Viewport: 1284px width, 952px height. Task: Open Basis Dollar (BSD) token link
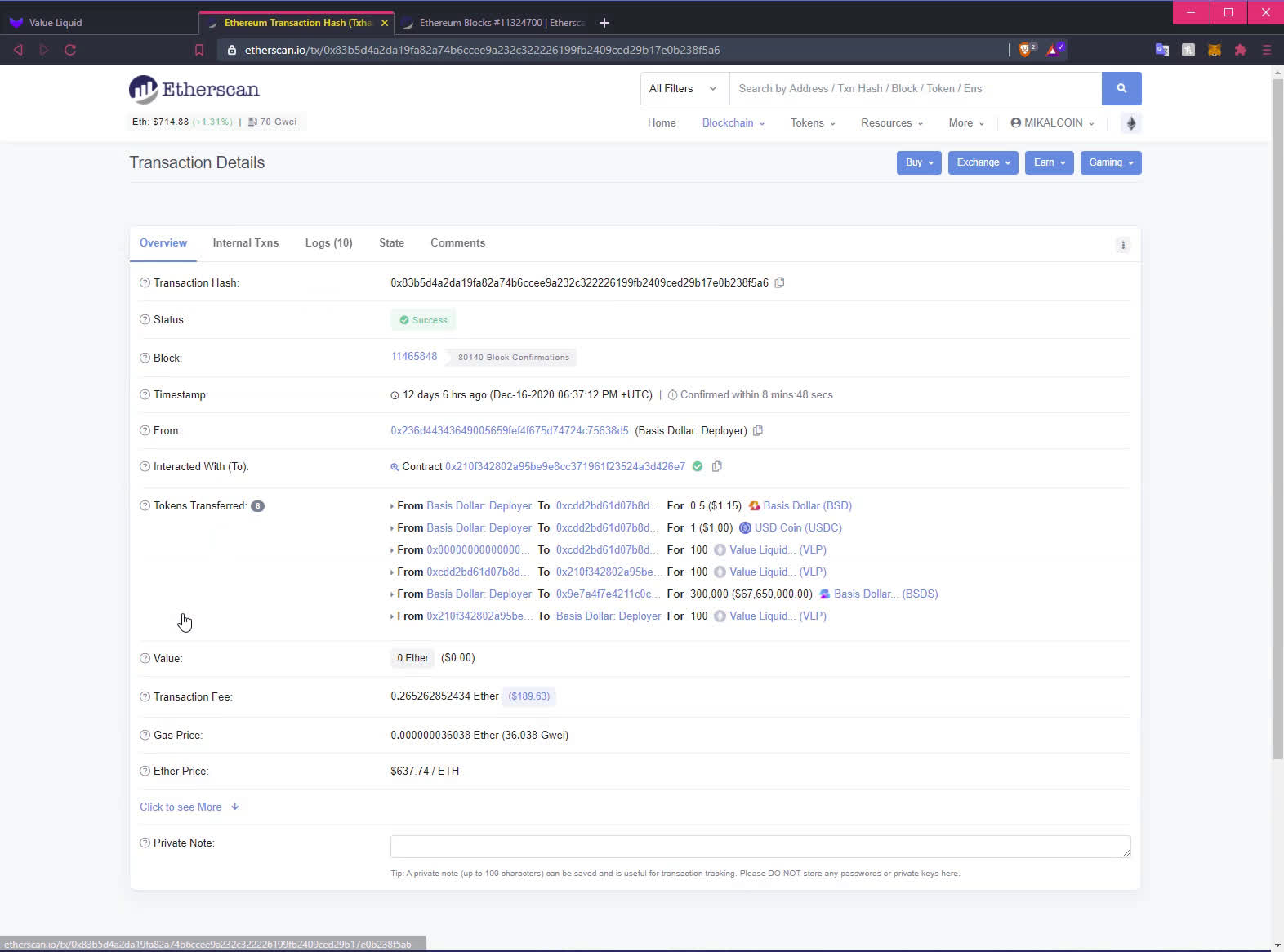pos(808,505)
